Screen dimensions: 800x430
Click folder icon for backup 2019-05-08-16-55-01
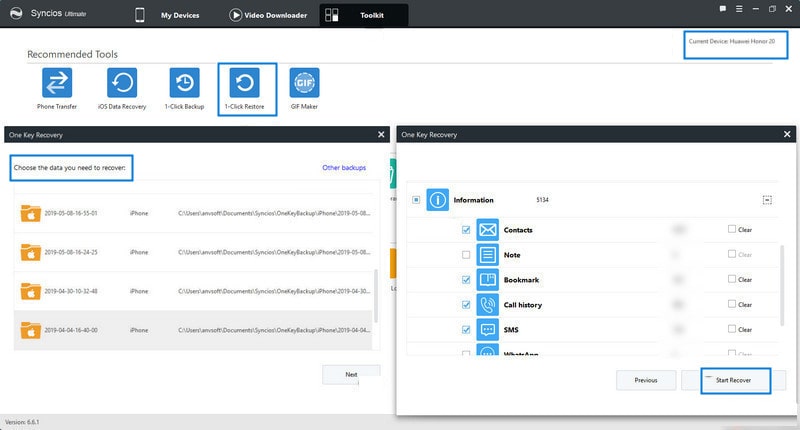tap(31, 213)
